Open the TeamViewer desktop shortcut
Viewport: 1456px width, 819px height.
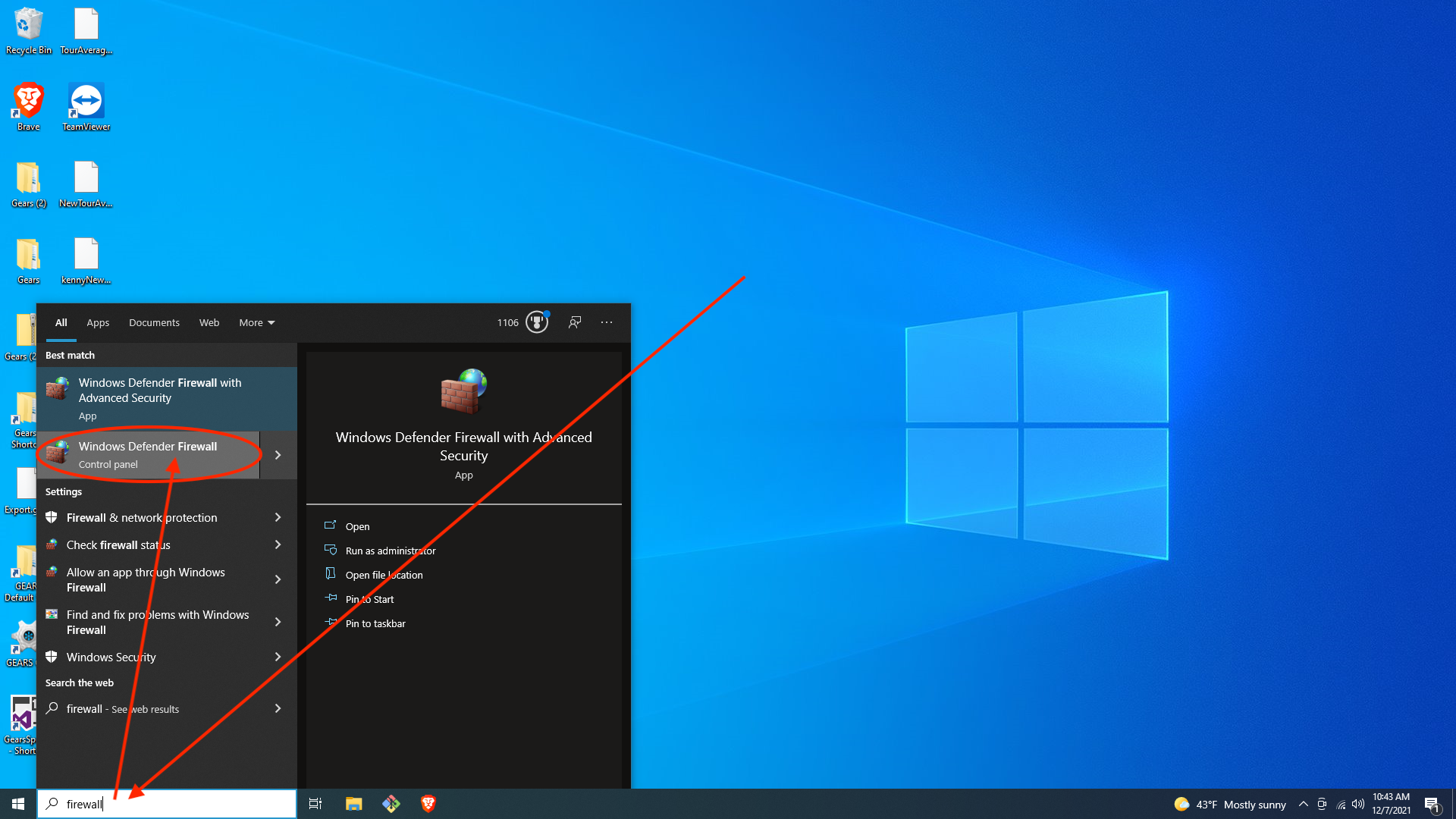86,106
